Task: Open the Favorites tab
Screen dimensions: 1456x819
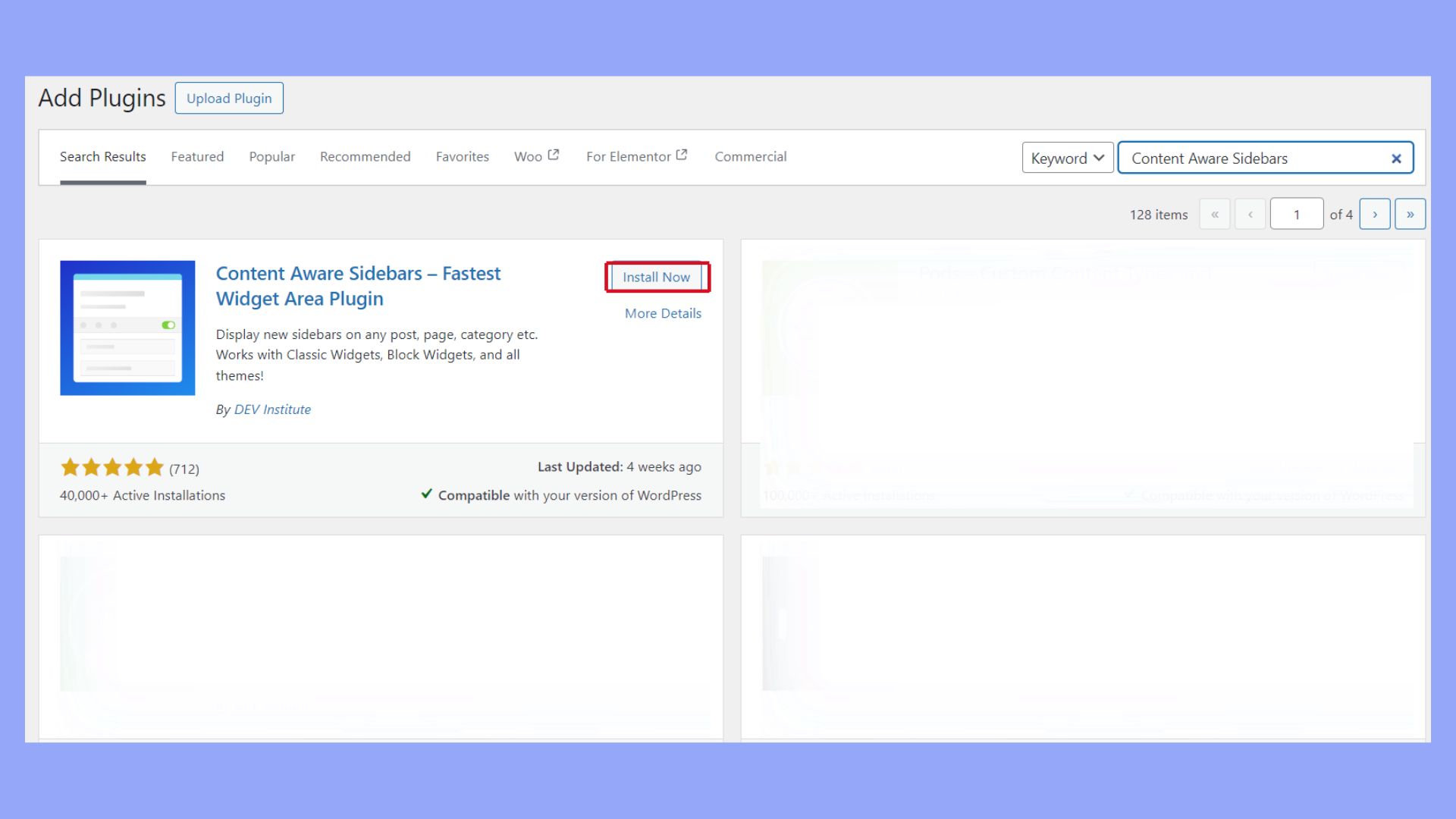Action: pos(462,156)
